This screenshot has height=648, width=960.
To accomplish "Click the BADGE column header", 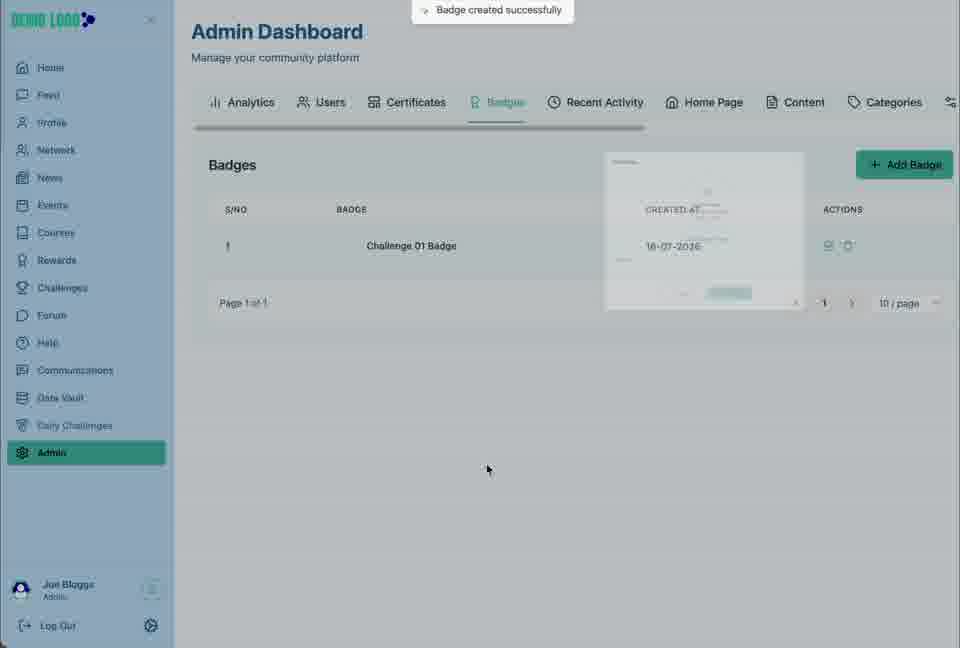I will click(351, 210).
